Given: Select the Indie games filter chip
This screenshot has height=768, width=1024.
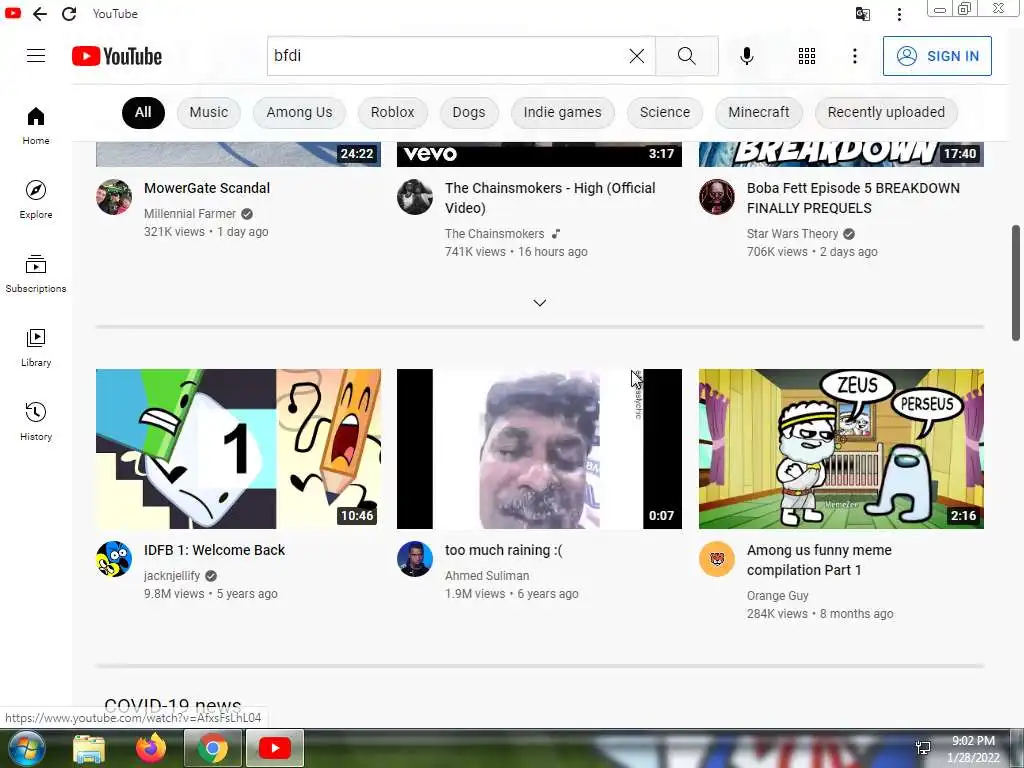Looking at the screenshot, I should coord(562,112).
